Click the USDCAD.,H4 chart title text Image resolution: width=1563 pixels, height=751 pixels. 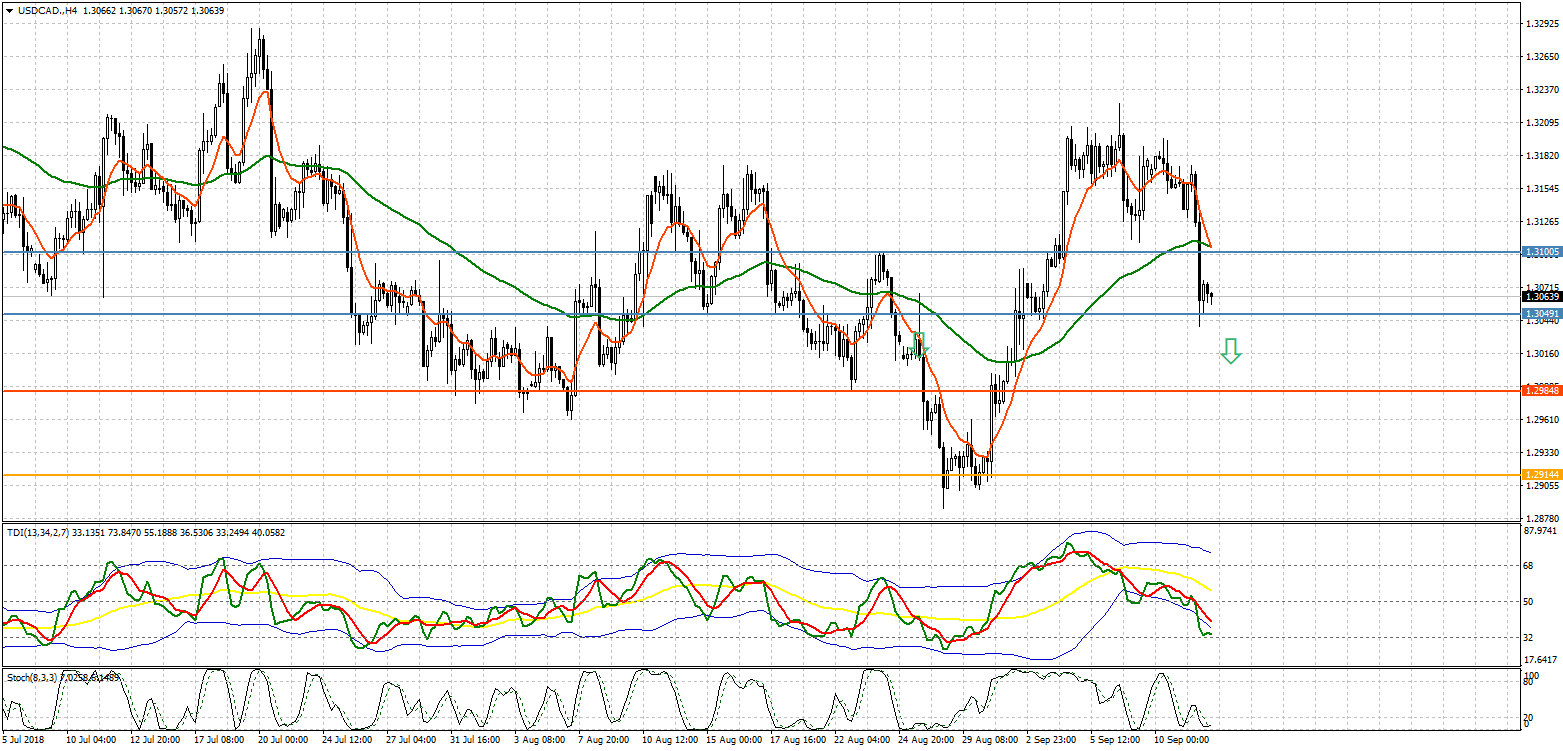click(x=47, y=9)
